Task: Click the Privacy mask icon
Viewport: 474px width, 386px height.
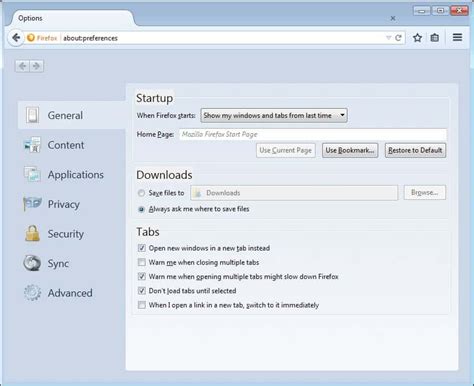Action: pyautogui.click(x=32, y=204)
